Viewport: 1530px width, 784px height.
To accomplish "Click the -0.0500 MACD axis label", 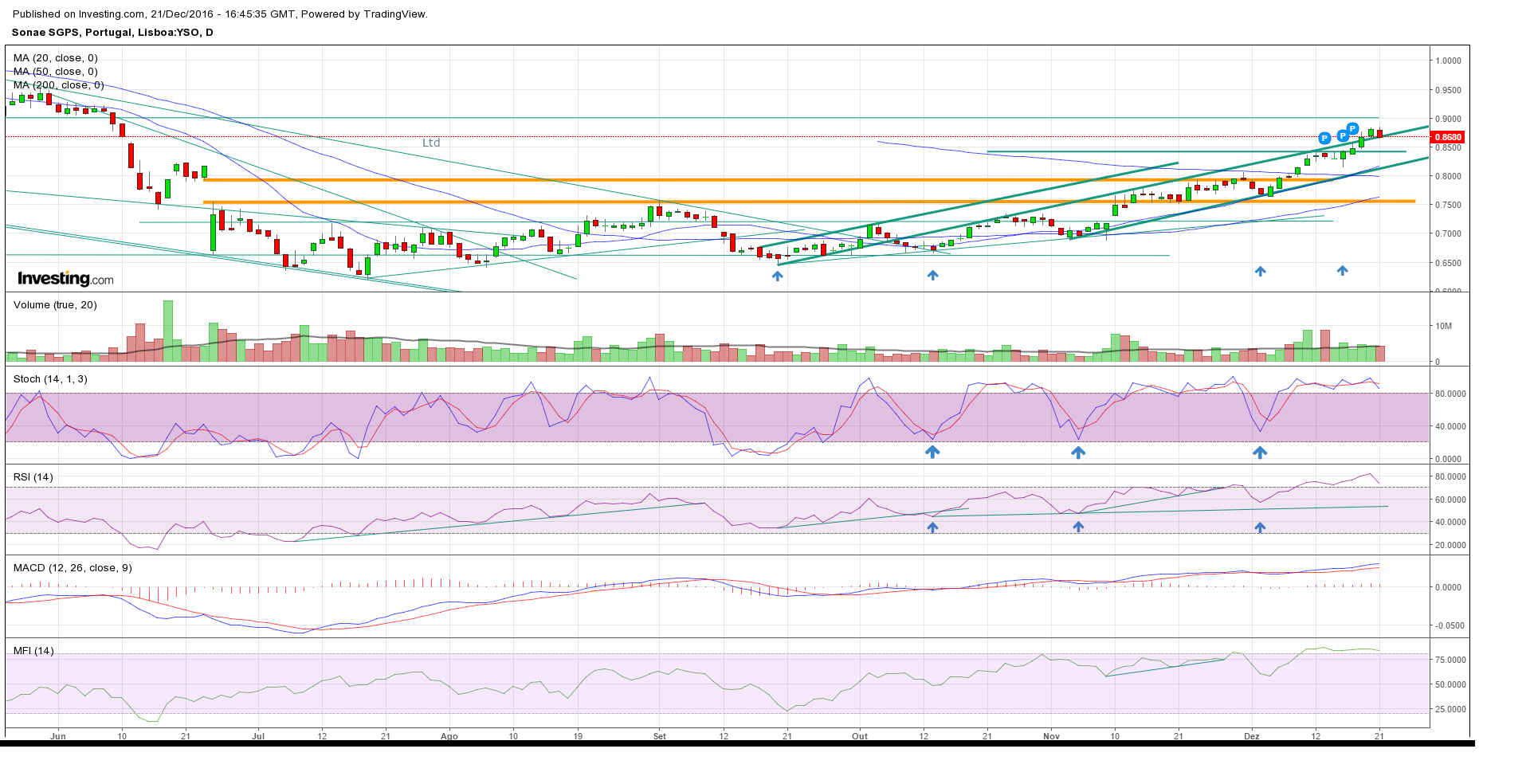I will click(1450, 625).
